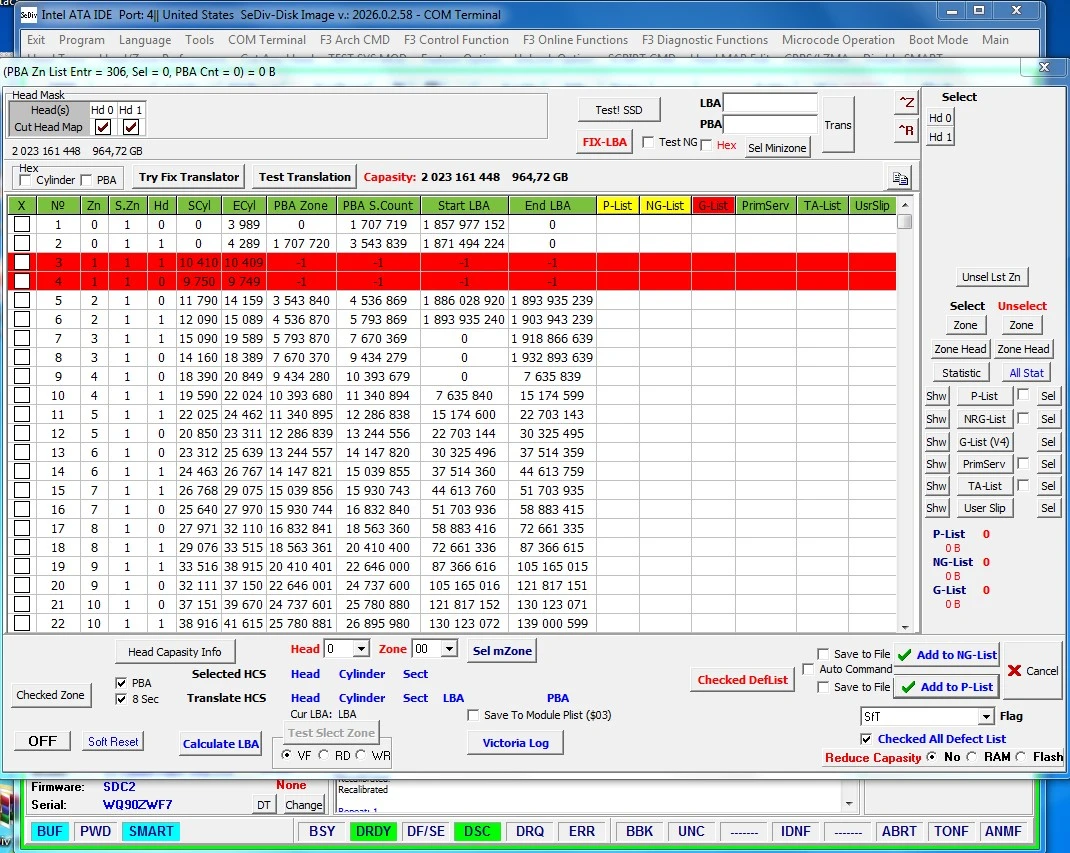Click the Test Translation button
The image size is (1070, 853).
click(x=304, y=177)
